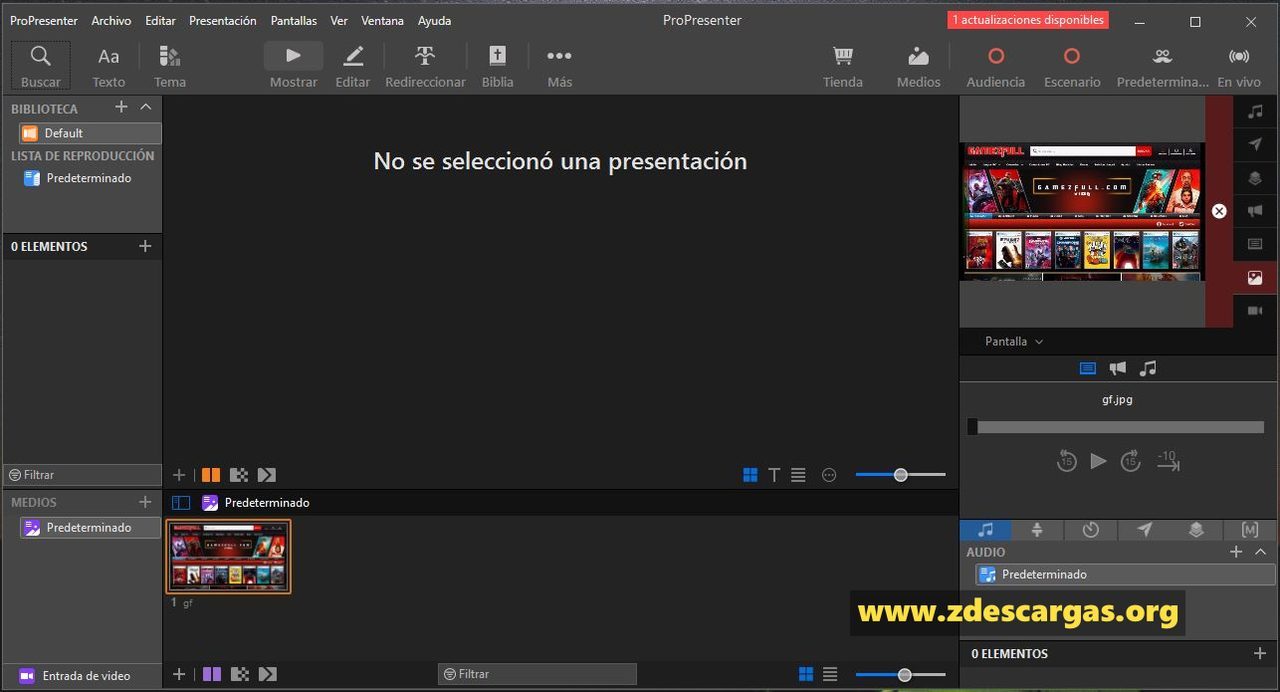This screenshot has width=1280, height=692.
Task: Add a new MEDIOS playlist
Action: (145, 502)
